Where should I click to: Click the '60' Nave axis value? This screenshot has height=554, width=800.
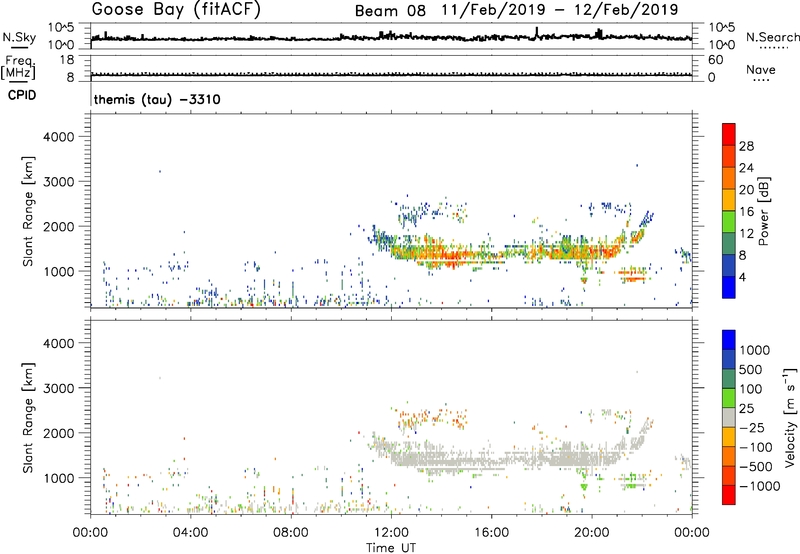click(715, 60)
